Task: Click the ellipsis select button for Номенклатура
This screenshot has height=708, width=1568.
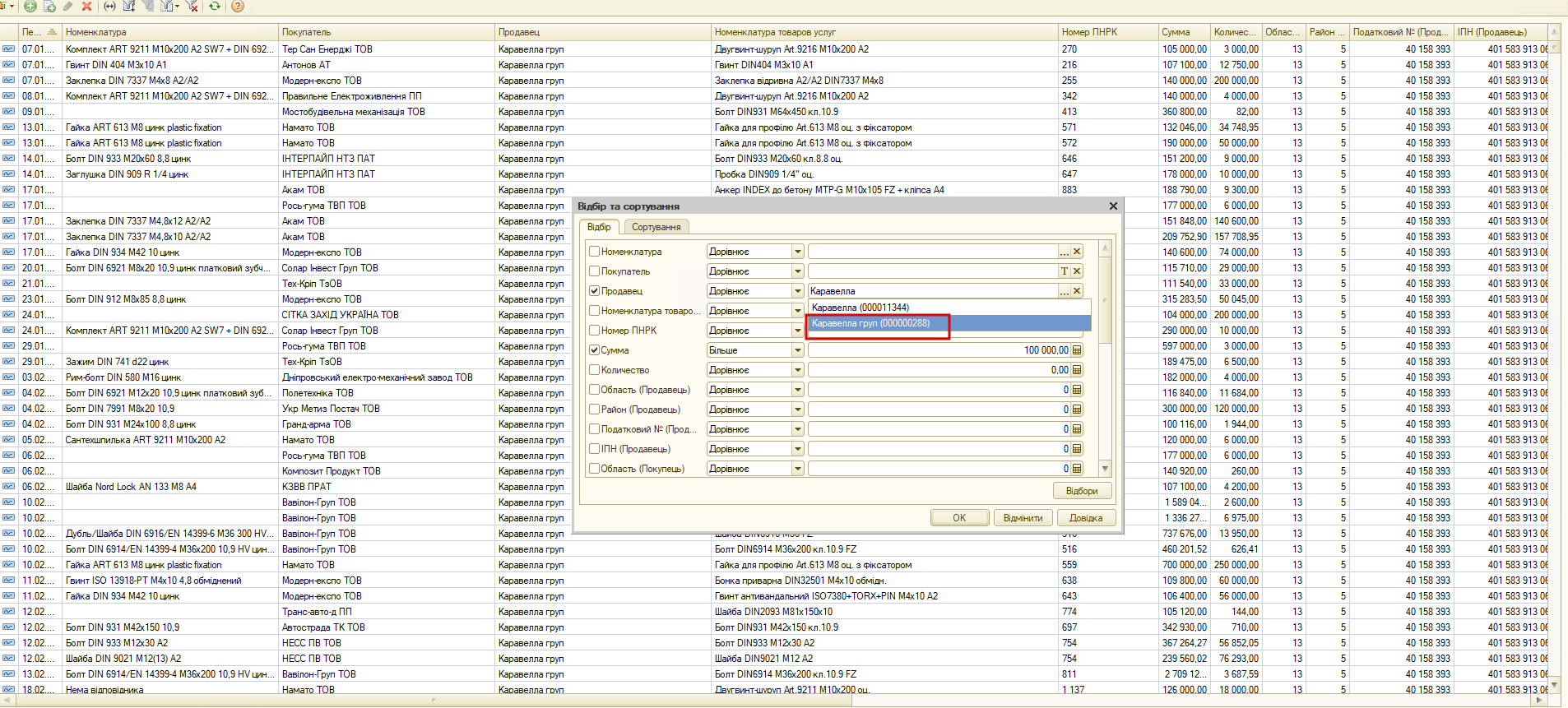Action: (x=1065, y=252)
